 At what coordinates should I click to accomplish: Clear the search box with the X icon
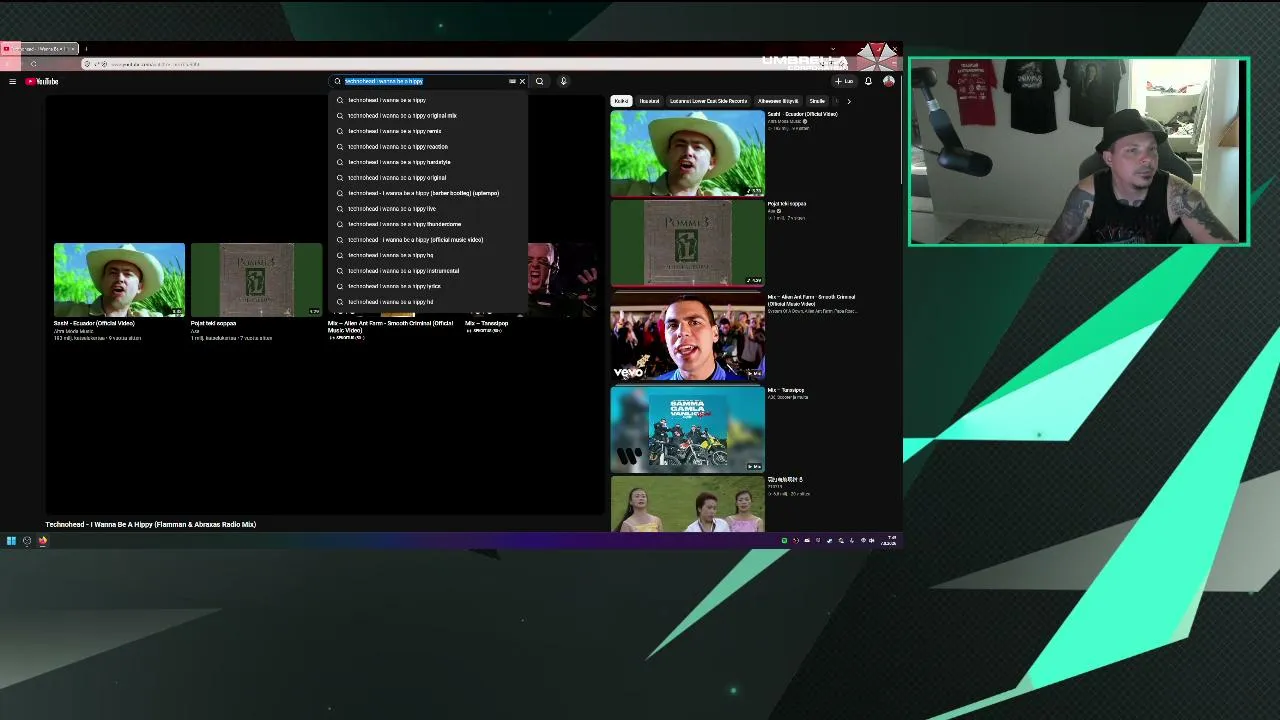tap(522, 81)
